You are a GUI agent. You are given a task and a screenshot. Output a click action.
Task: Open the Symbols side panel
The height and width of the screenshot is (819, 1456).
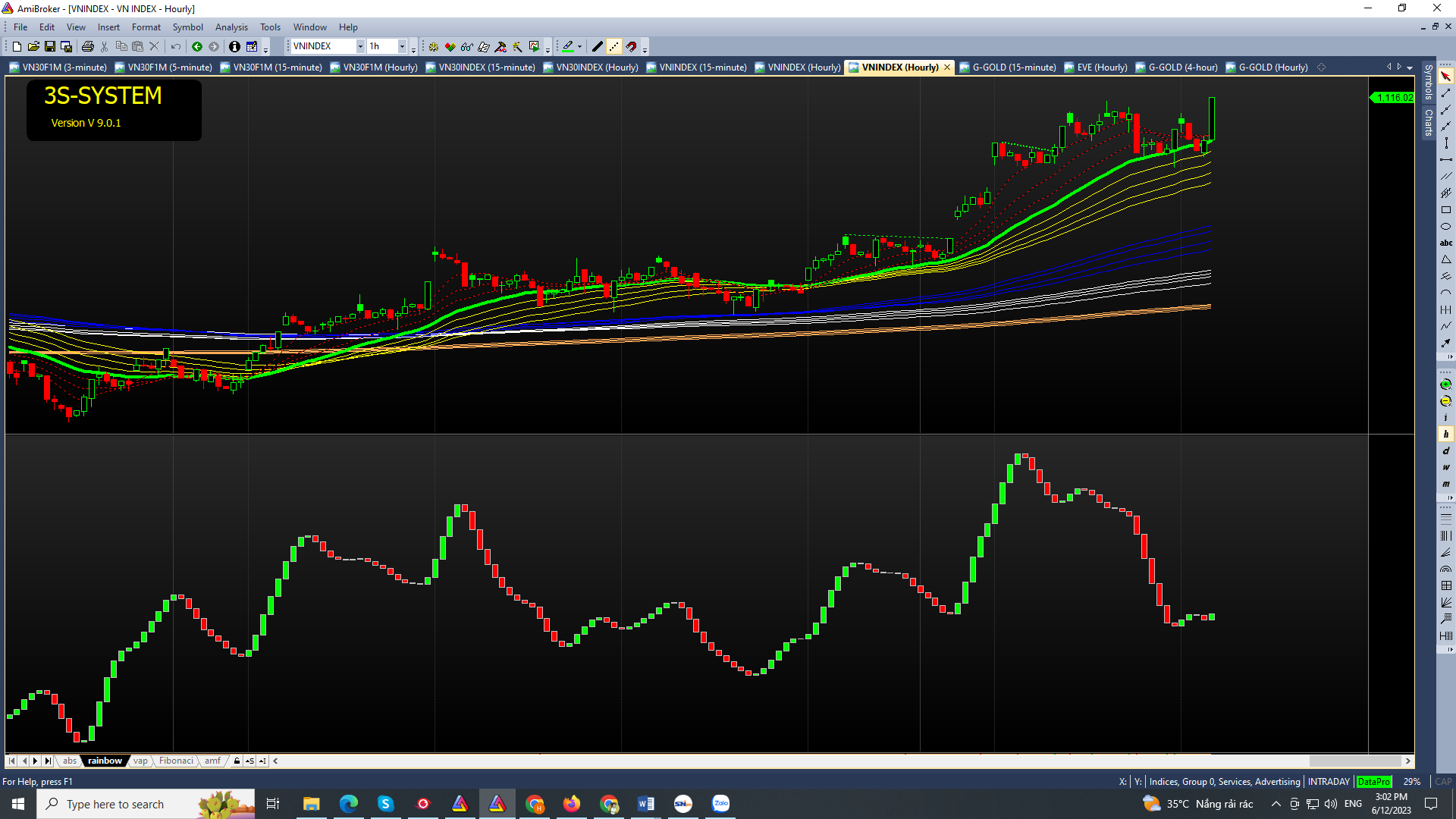[1428, 82]
